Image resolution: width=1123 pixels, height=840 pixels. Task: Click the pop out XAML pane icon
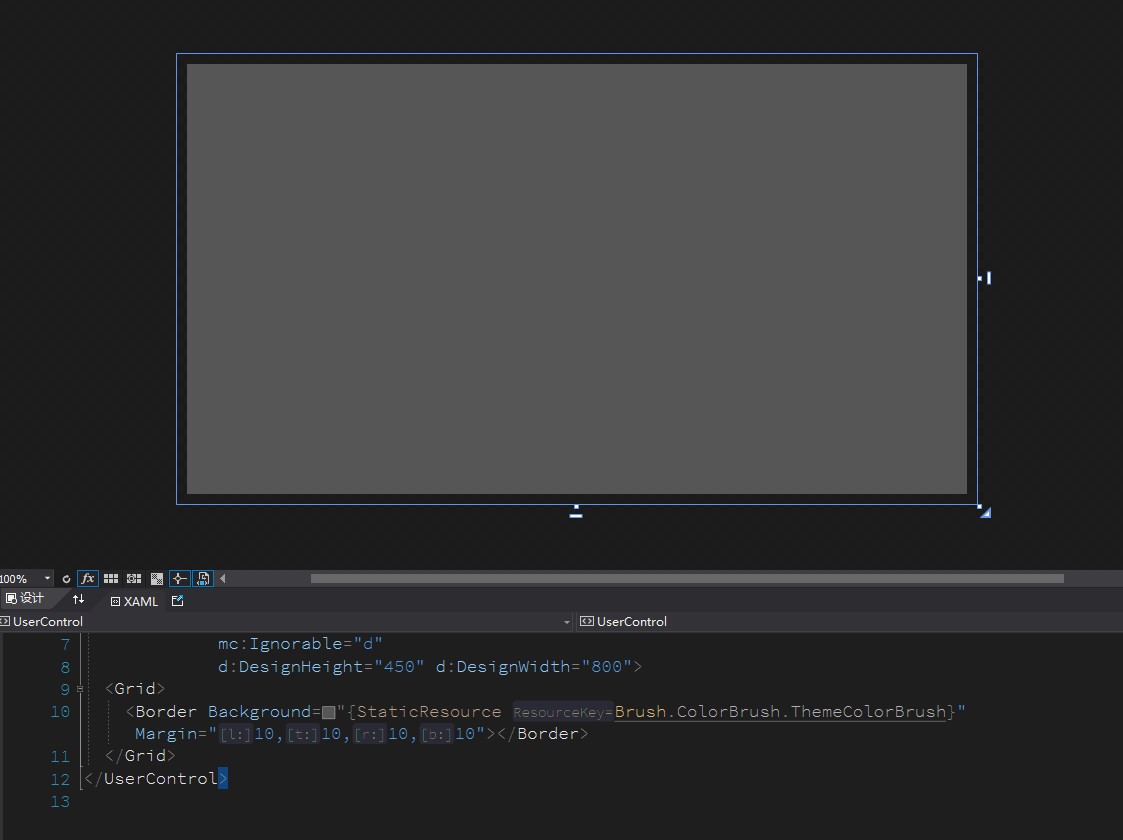pos(178,601)
